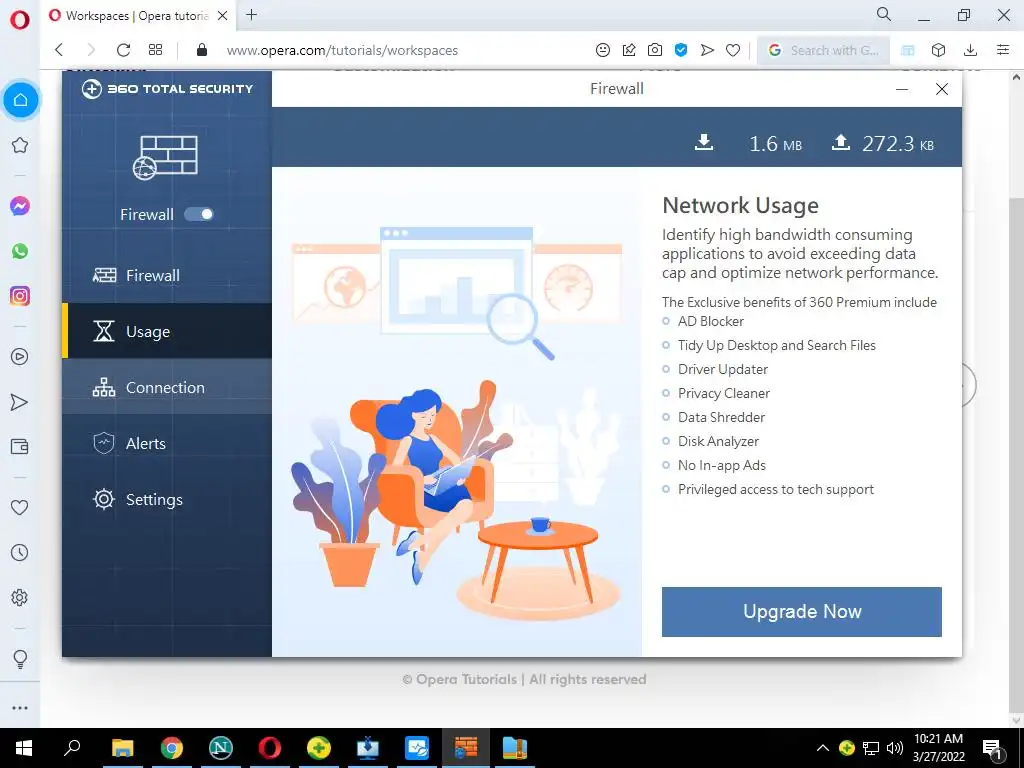Open Windows Start menu
1024x768 pixels.
click(x=24, y=748)
